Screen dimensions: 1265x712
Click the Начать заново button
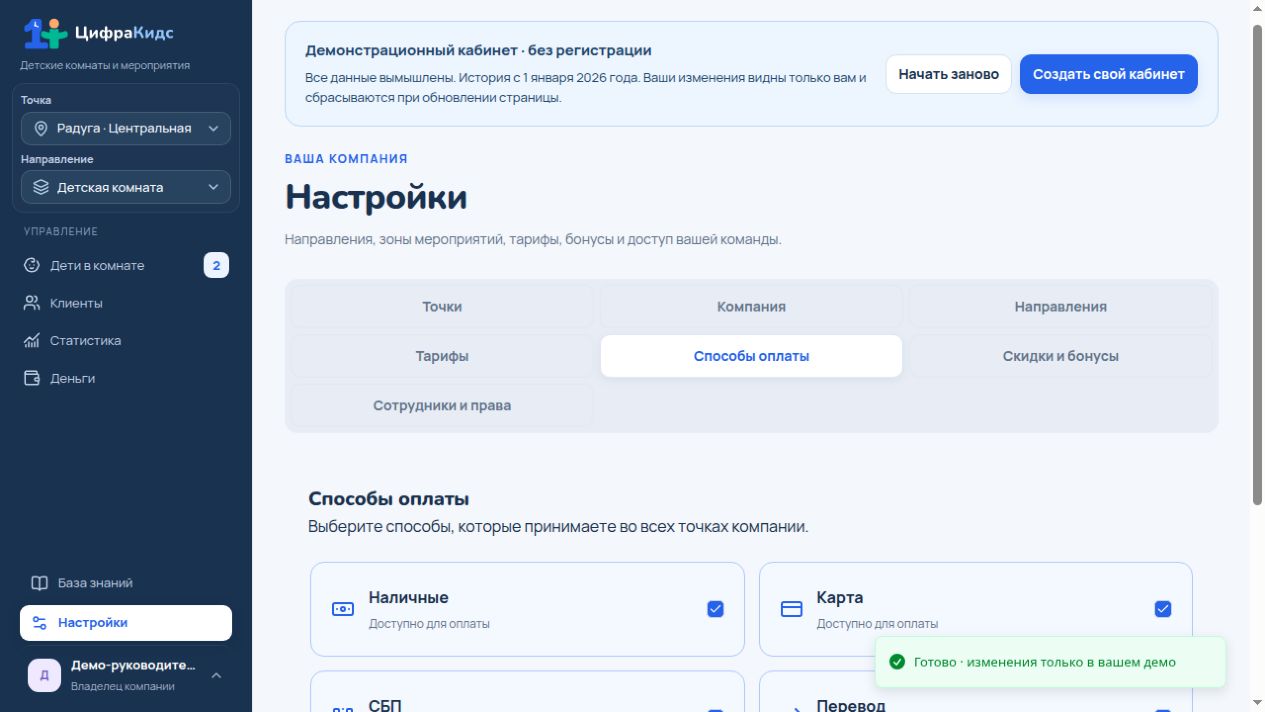[x=948, y=74]
